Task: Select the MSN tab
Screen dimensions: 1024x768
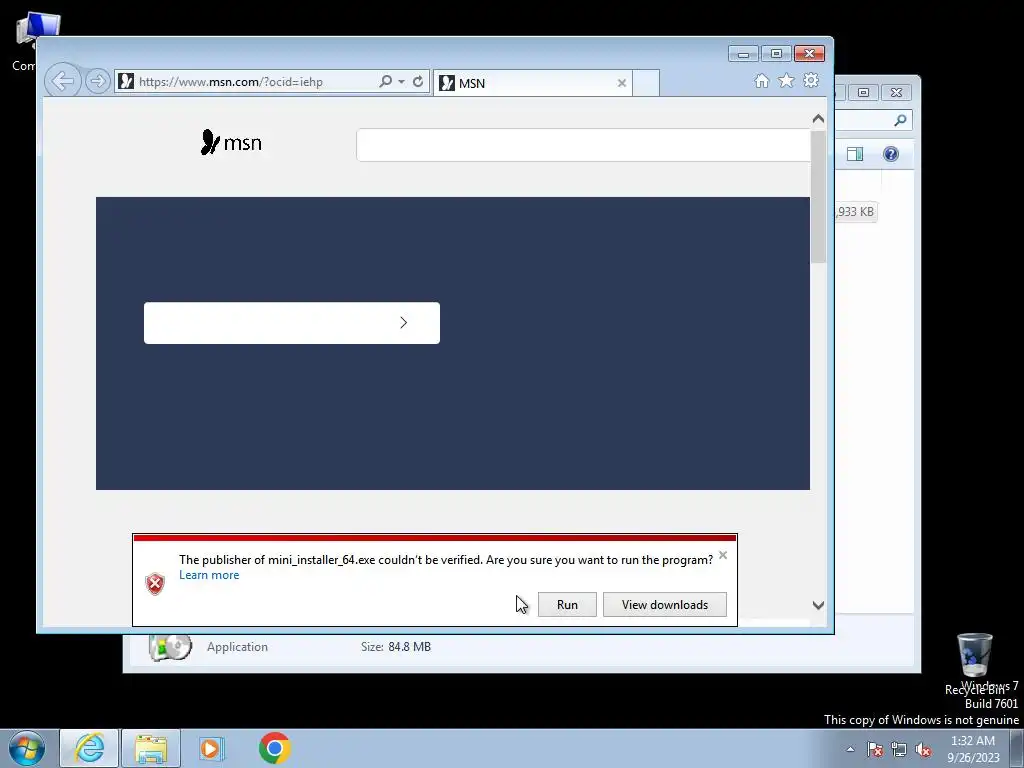Action: 532,83
